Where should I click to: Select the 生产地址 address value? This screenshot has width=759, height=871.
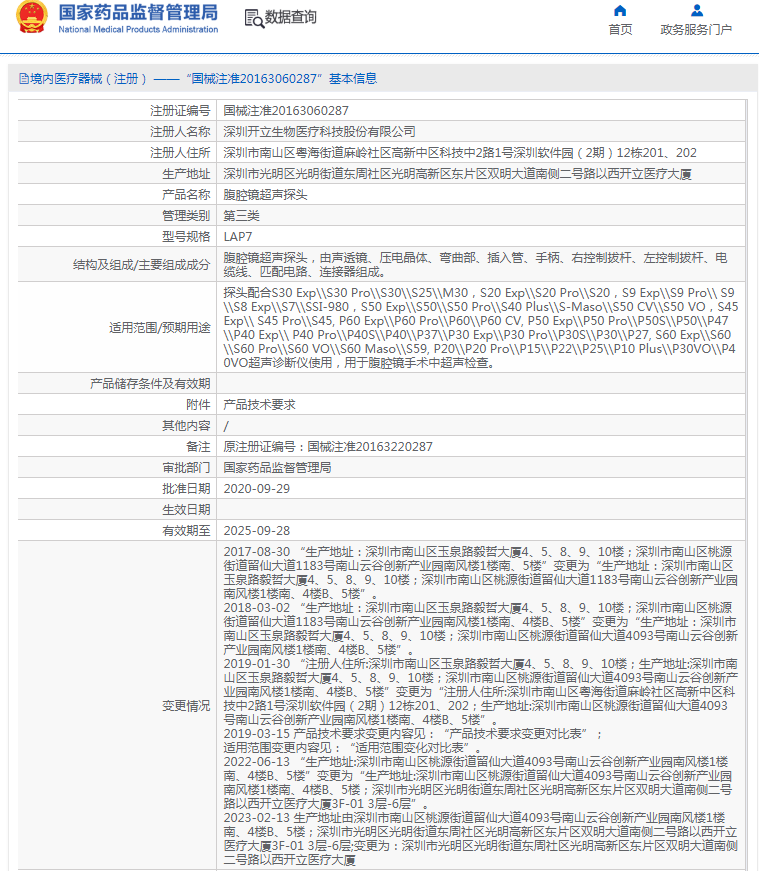pyautogui.click(x=457, y=174)
